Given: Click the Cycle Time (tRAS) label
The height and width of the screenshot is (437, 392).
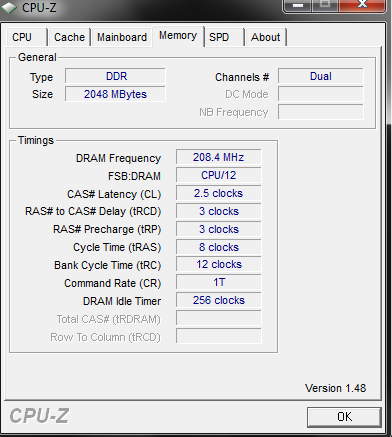Looking at the screenshot, I should tap(117, 247).
